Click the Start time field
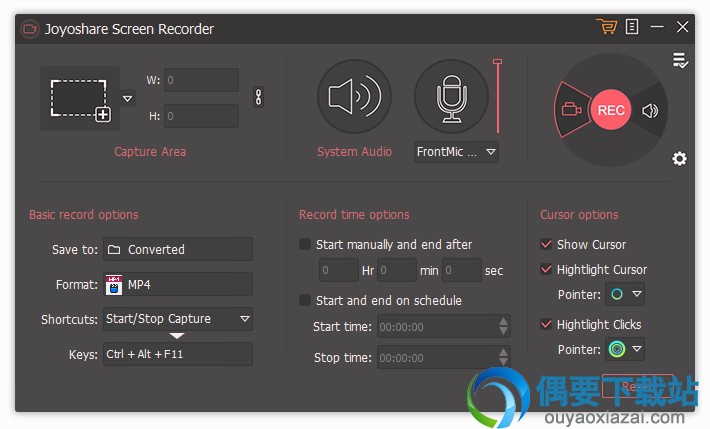 click(443, 327)
